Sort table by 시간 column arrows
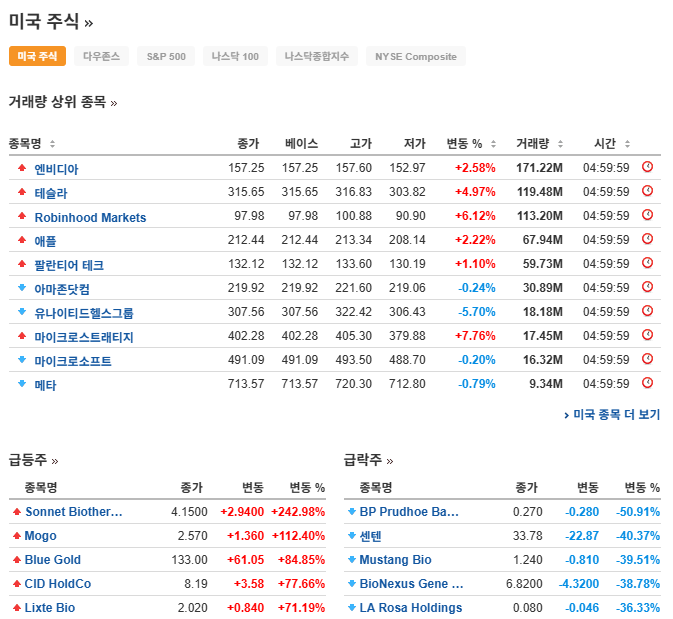This screenshot has height=619, width=673. click(628, 144)
